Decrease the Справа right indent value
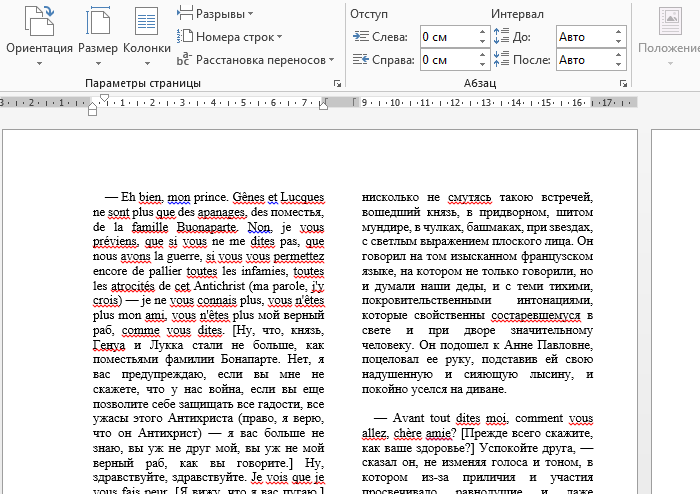The width and height of the screenshot is (700, 494). tap(483, 65)
